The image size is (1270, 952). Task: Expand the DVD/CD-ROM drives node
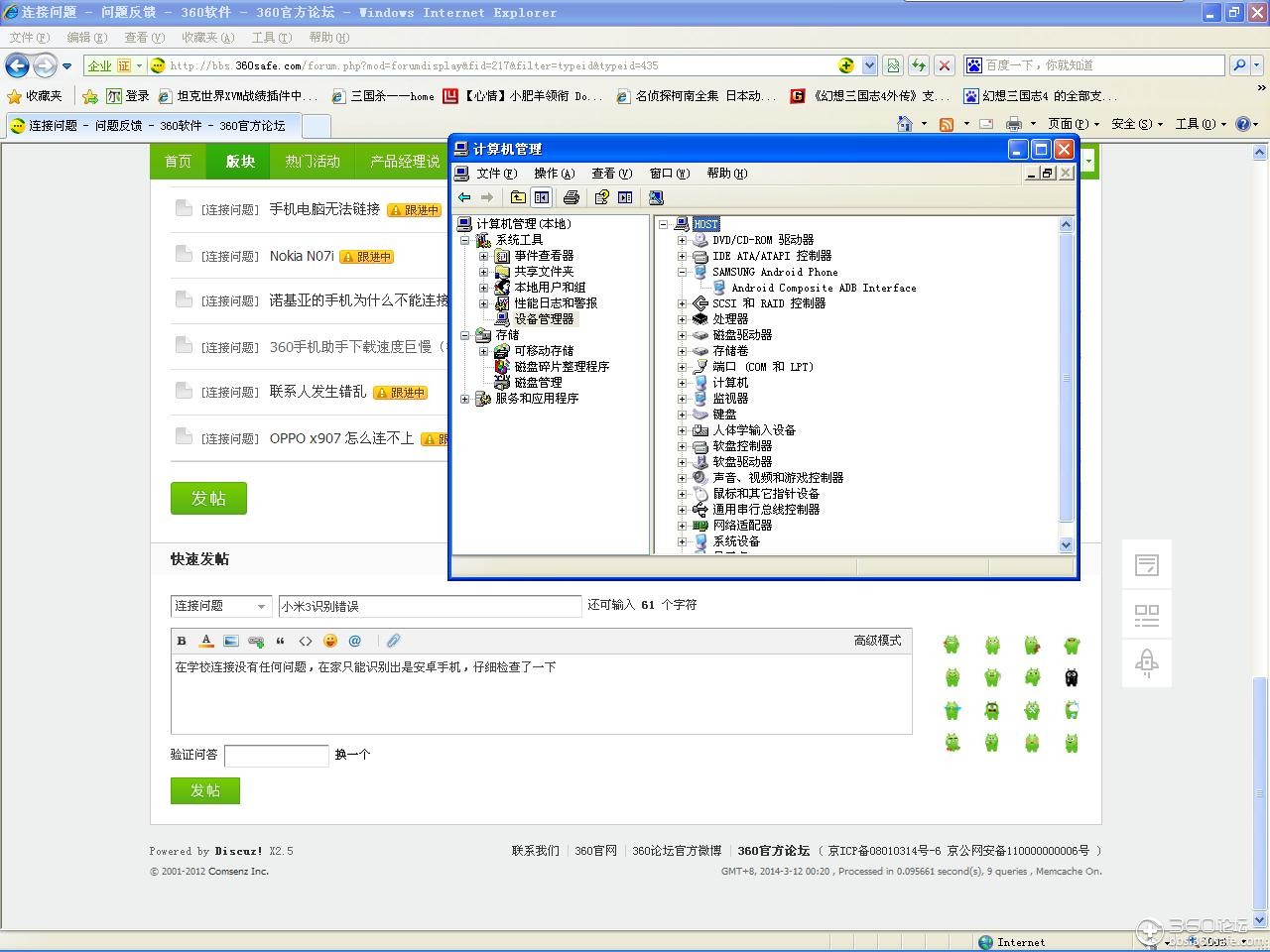click(x=682, y=240)
